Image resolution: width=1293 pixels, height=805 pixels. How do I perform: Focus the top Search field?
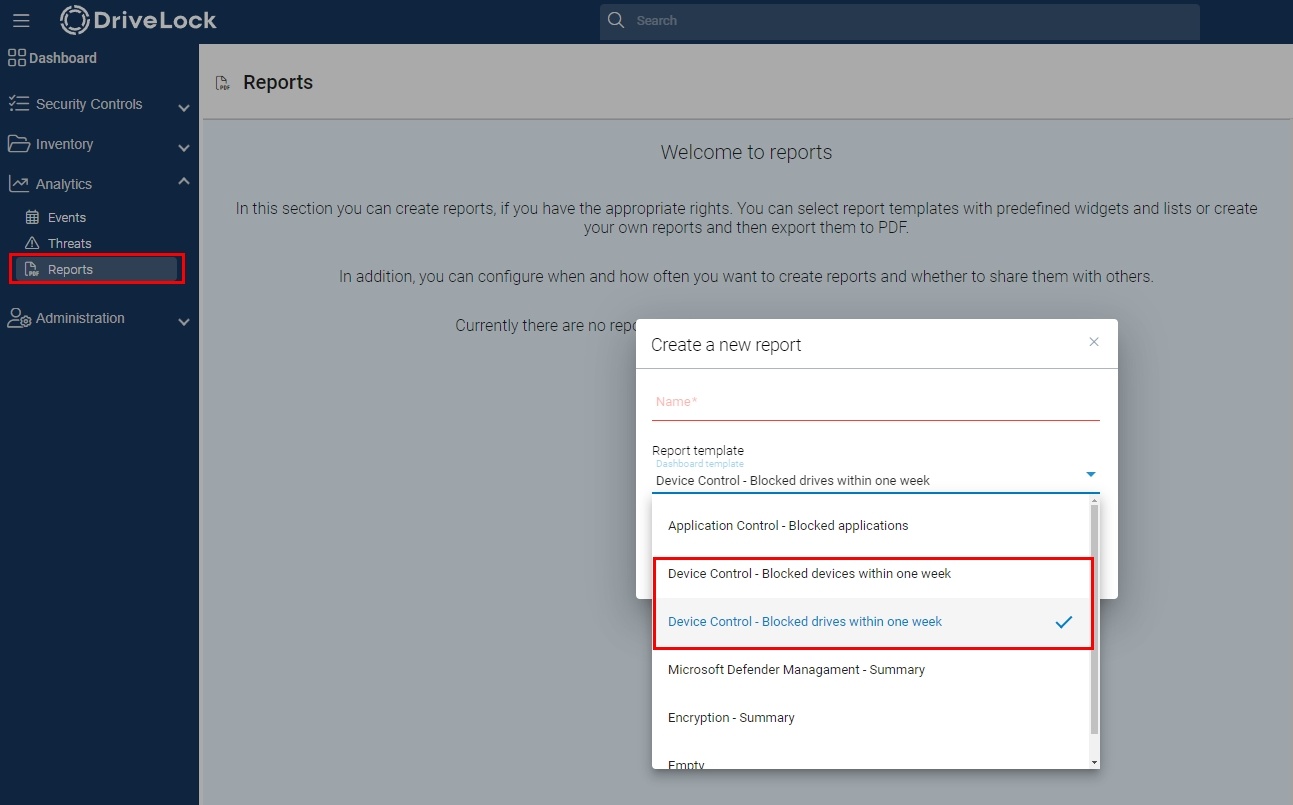[899, 21]
